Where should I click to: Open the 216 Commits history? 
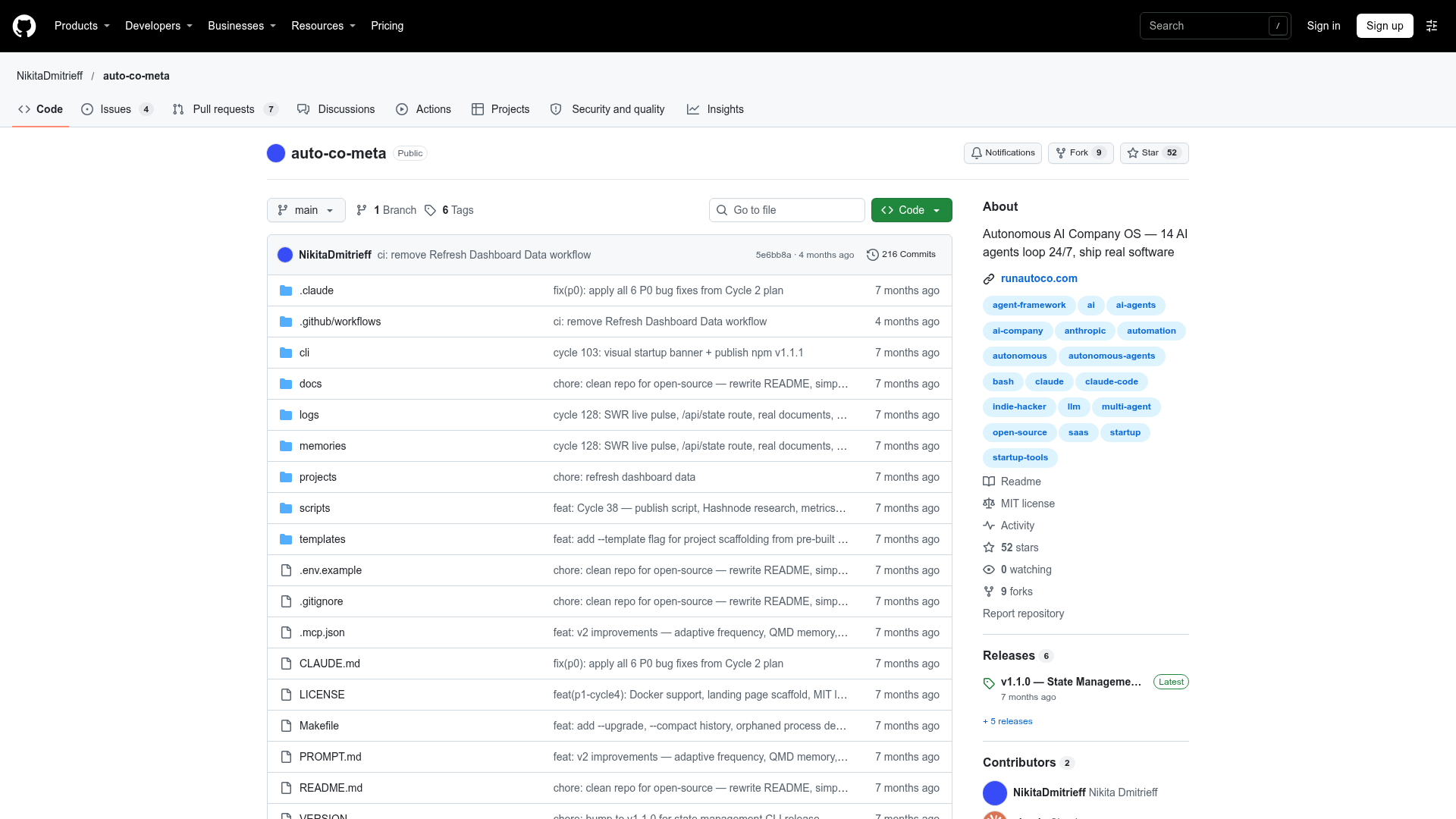point(901,255)
